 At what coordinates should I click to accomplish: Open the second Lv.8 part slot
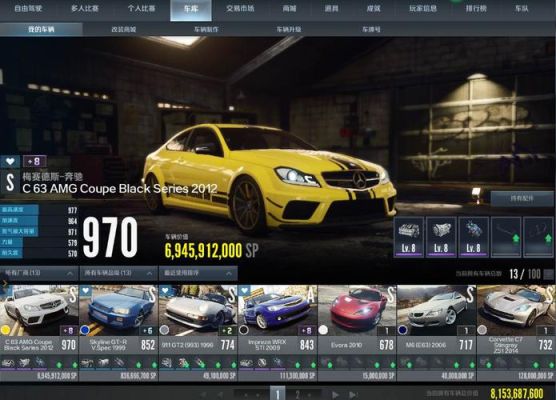441,237
